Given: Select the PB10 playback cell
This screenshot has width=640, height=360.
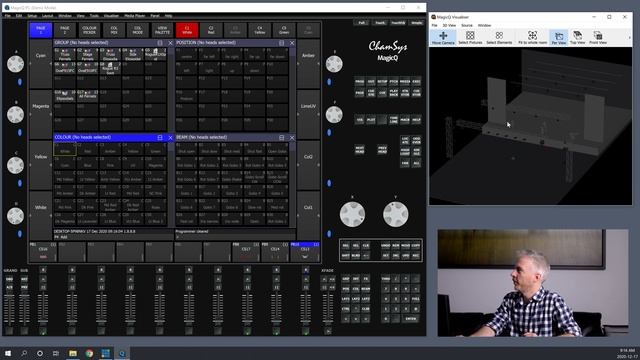Looking at the screenshot, I should coord(305,251).
